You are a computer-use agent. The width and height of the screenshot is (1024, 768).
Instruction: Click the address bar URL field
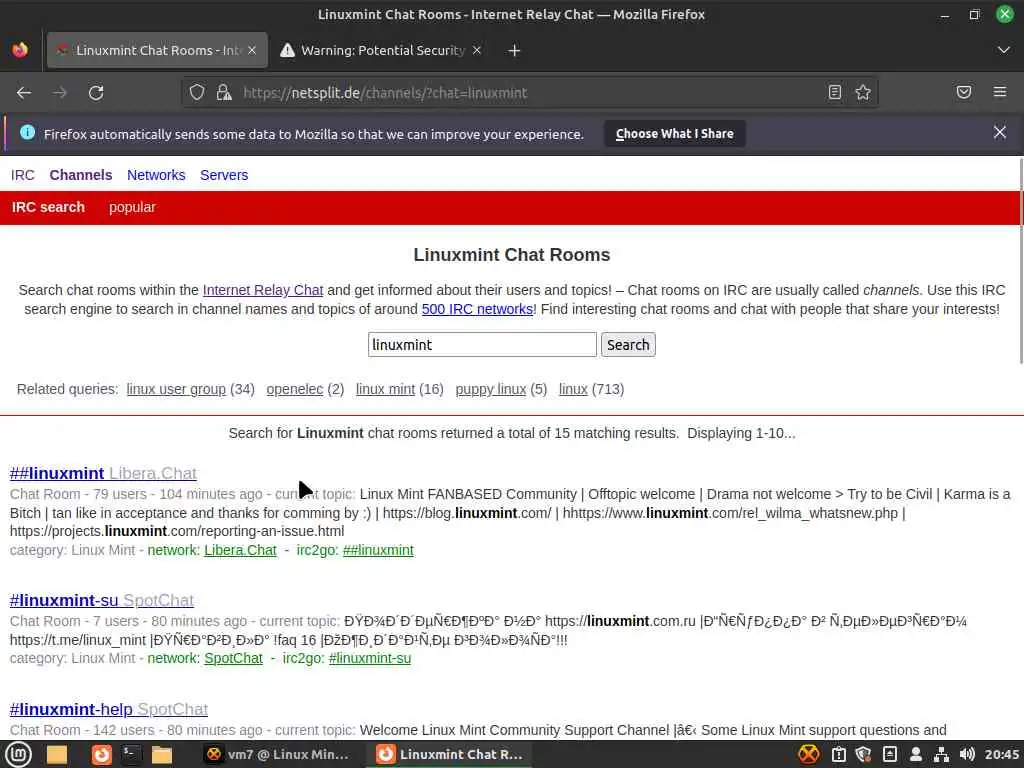pos(529,93)
